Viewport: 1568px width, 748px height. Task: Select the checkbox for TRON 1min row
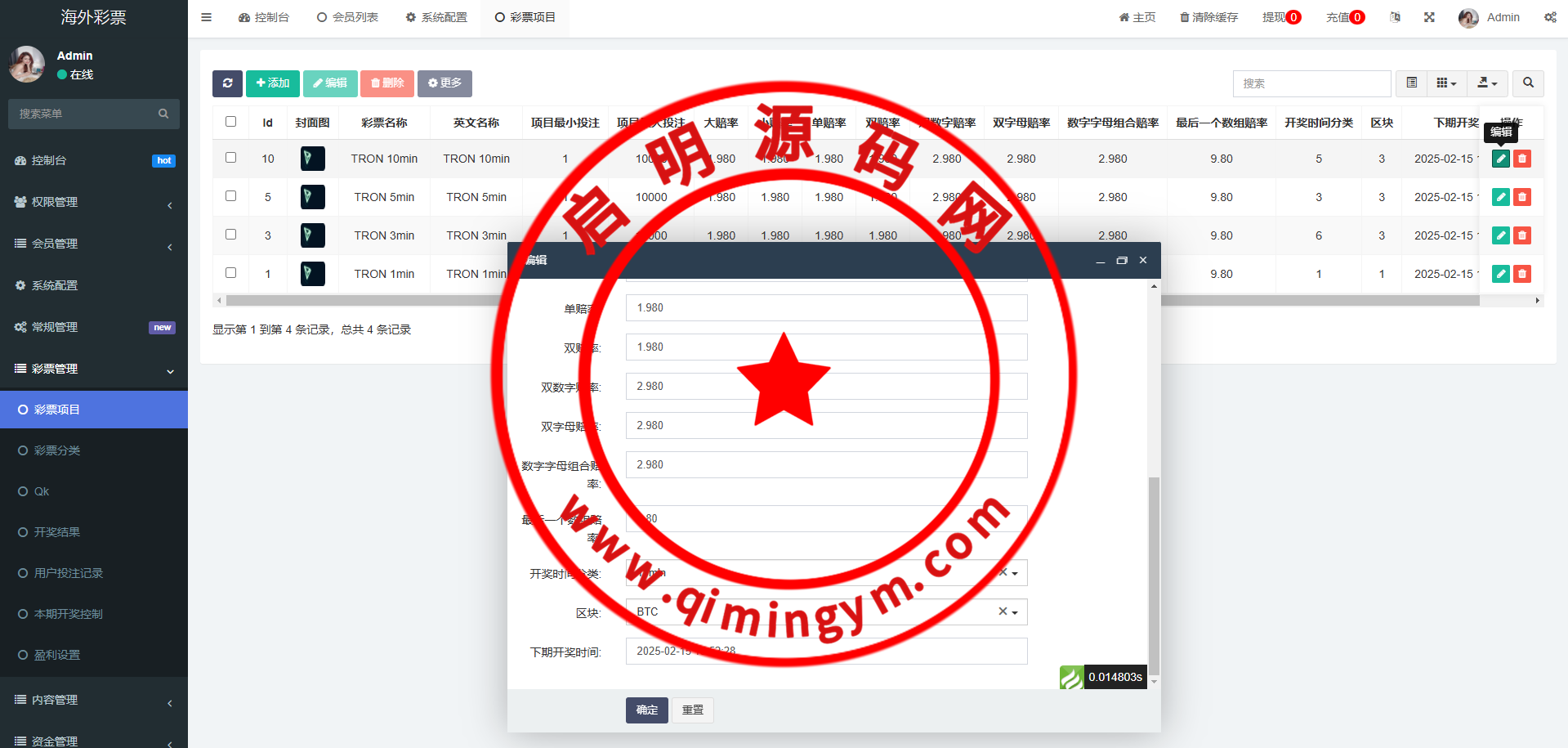(230, 273)
